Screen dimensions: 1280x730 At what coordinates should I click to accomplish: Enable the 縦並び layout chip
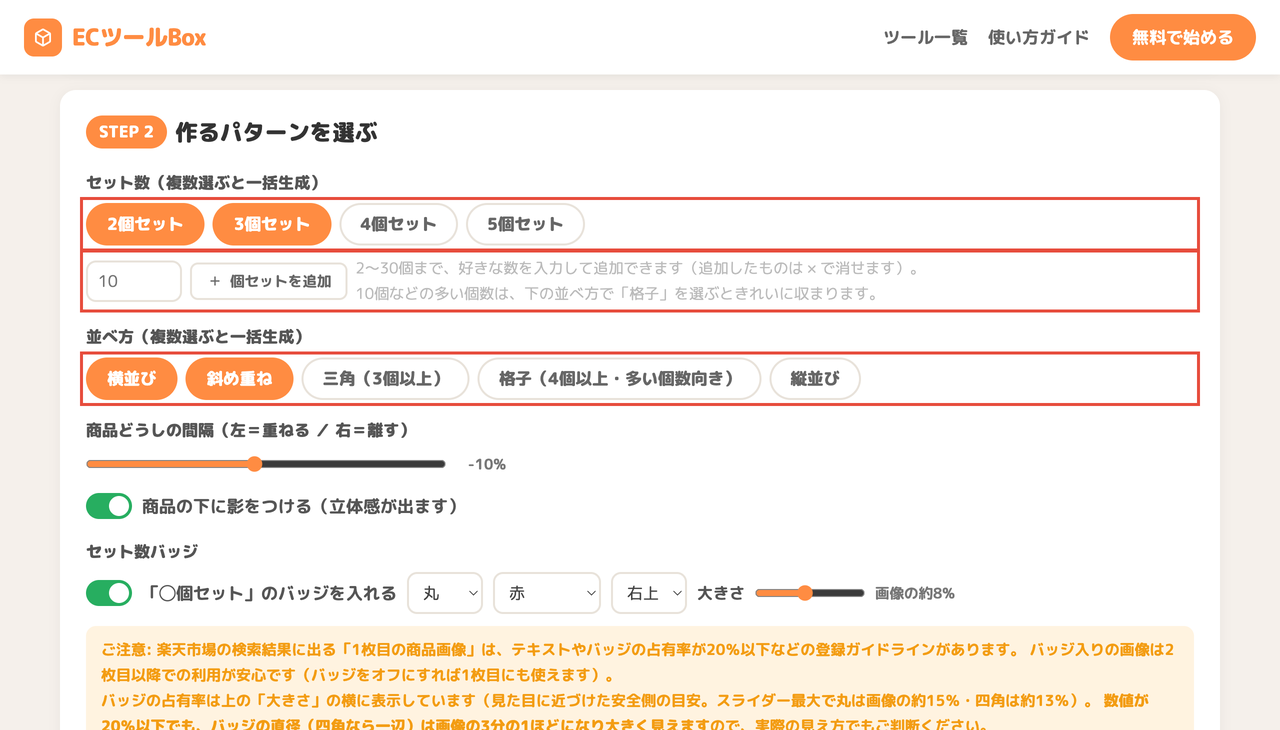click(x=815, y=379)
